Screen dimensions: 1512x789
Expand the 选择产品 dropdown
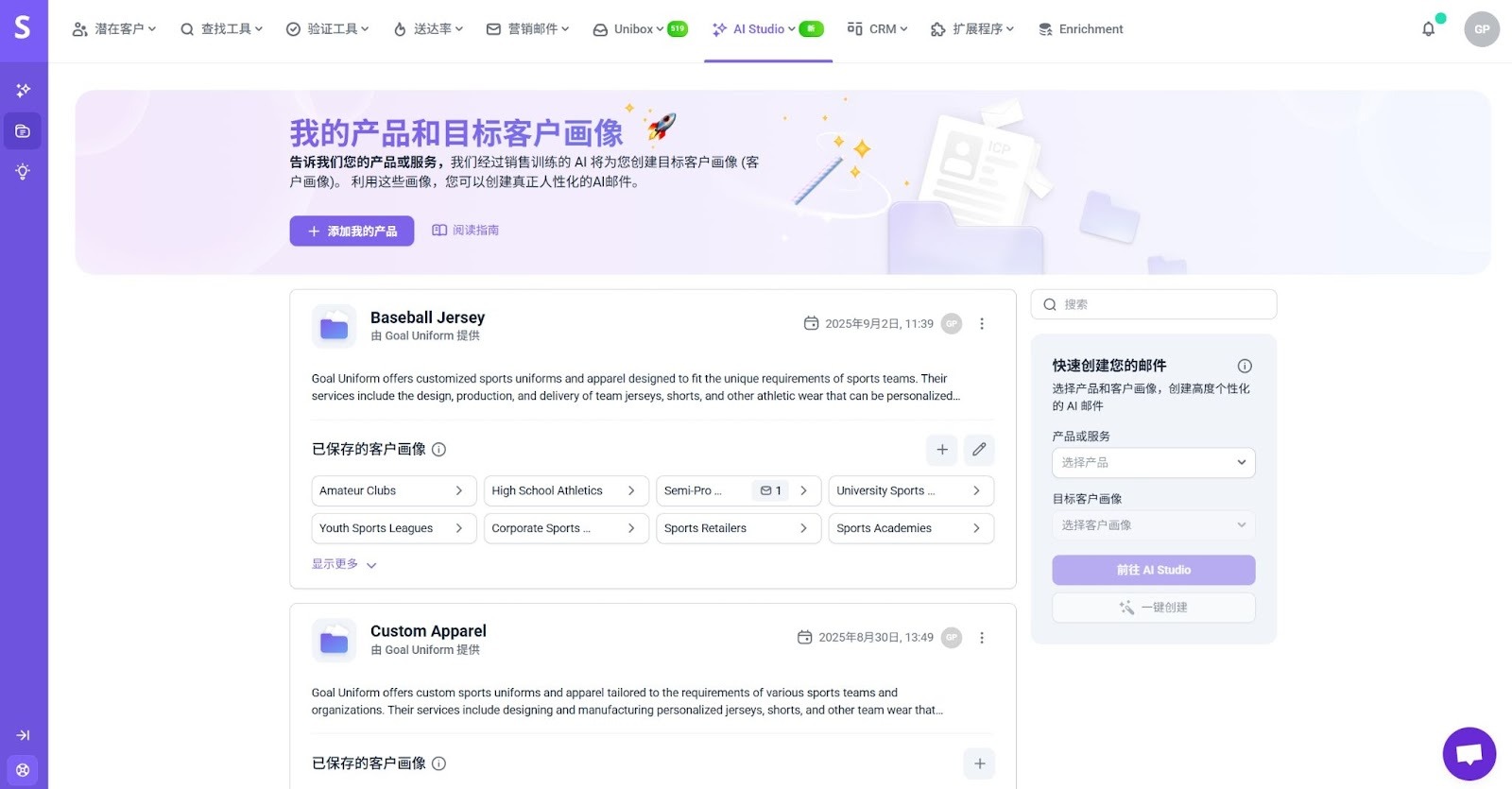(1153, 463)
